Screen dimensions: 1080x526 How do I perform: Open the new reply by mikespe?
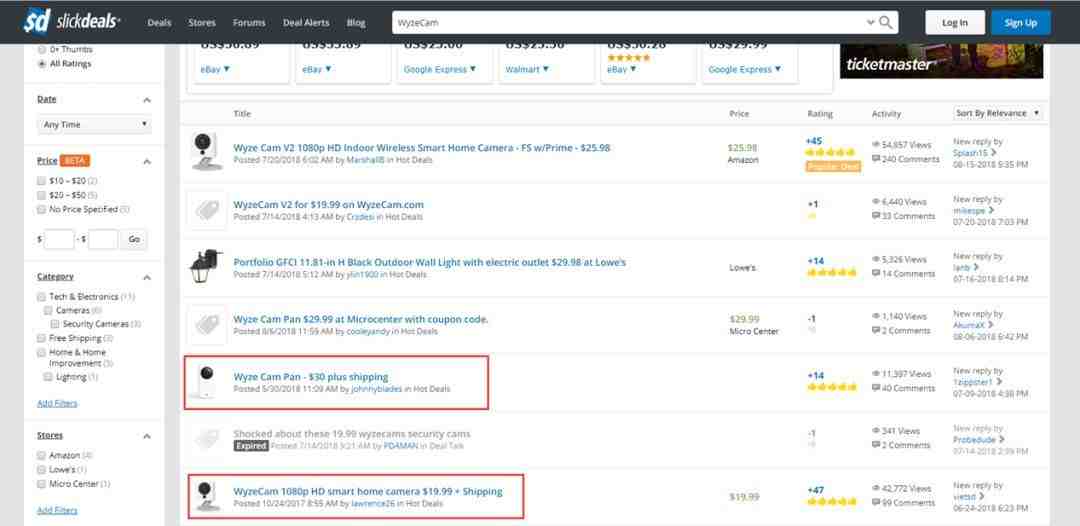click(974, 210)
